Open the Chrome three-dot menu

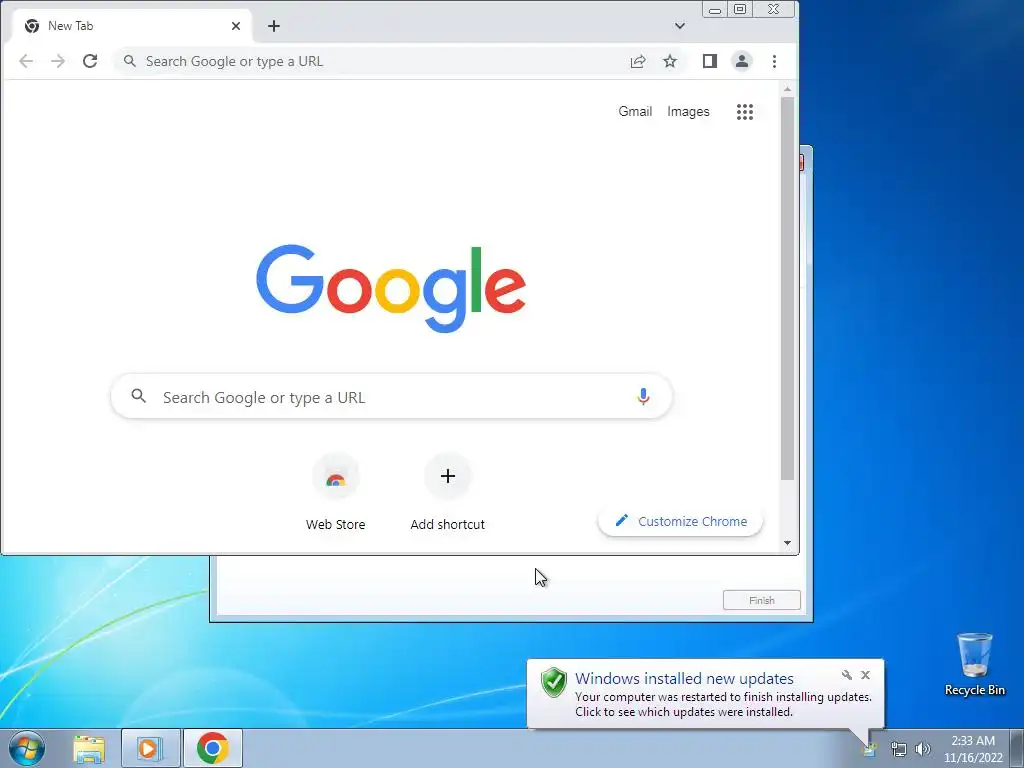point(775,61)
